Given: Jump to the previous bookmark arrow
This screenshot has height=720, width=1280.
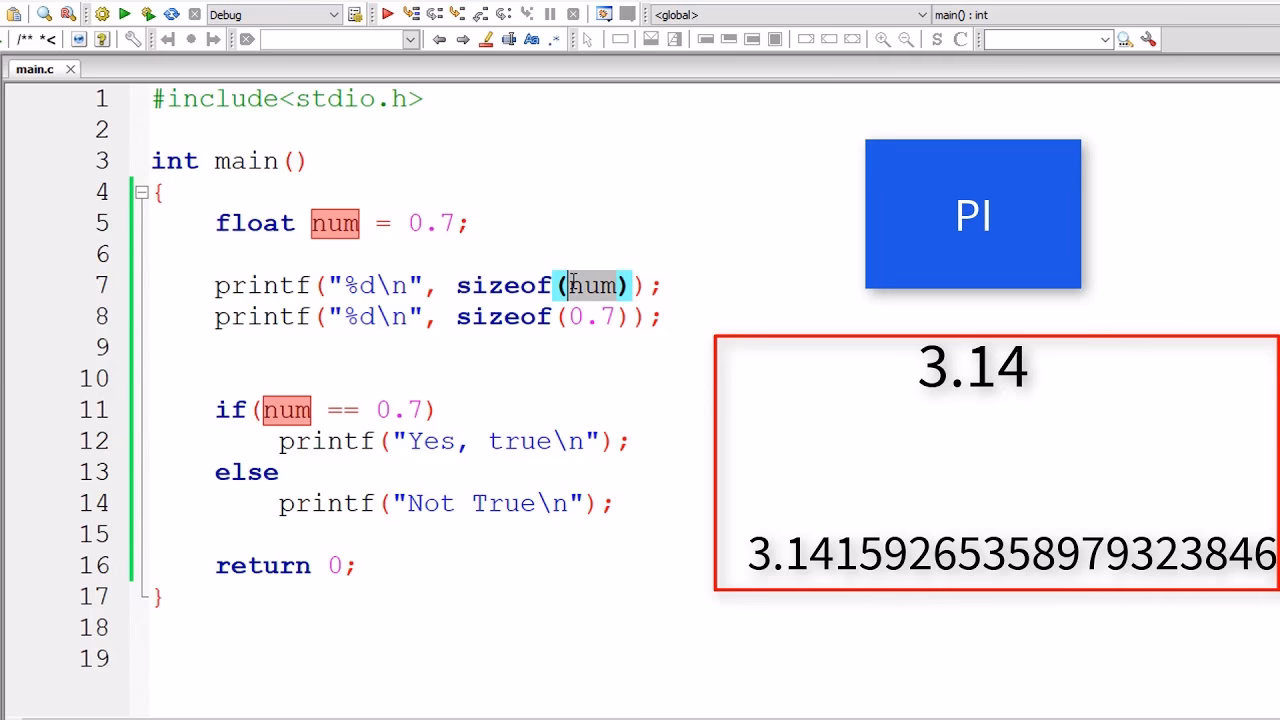Looking at the screenshot, I should [167, 39].
